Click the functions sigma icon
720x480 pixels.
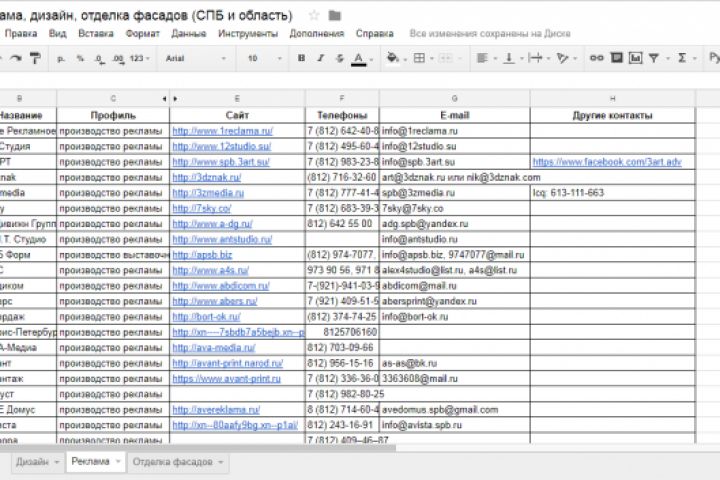click(x=682, y=58)
